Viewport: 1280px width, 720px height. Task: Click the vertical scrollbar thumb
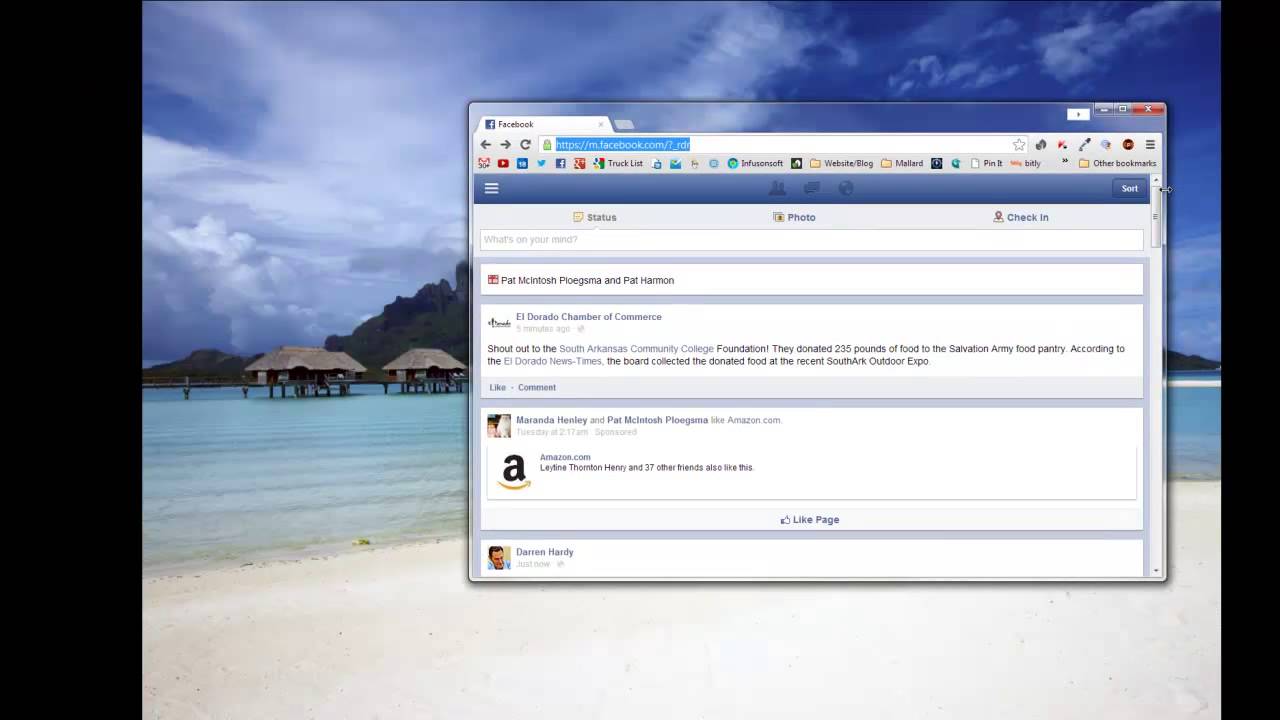point(1157,216)
